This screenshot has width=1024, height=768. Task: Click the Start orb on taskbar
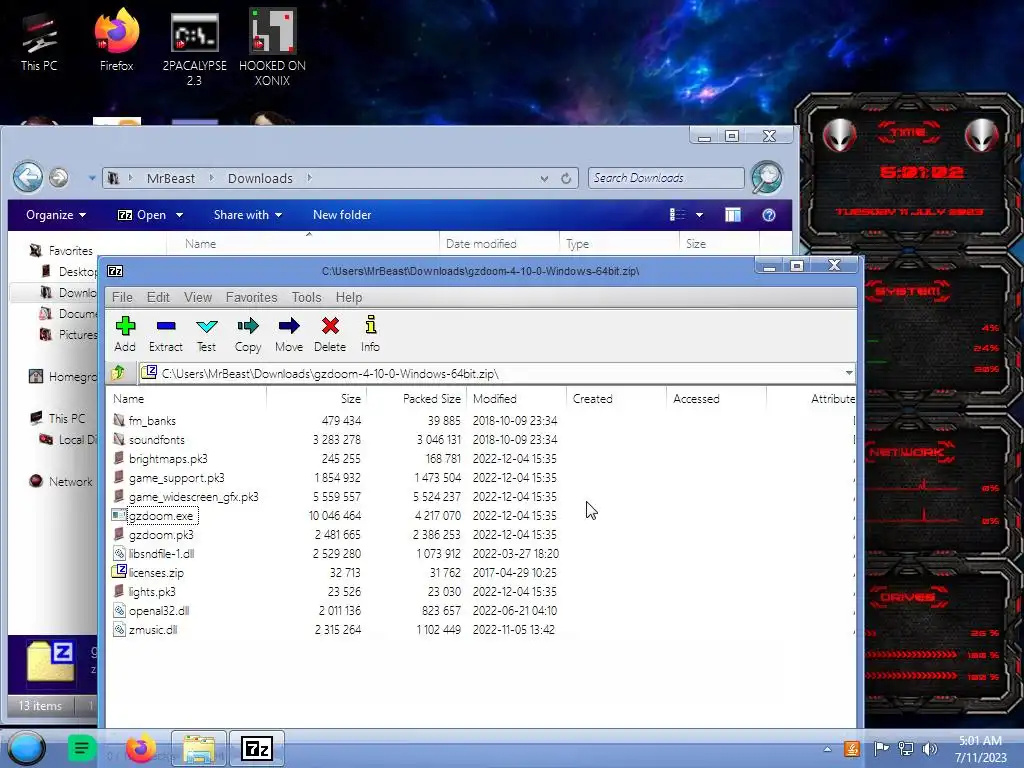[x=26, y=748]
